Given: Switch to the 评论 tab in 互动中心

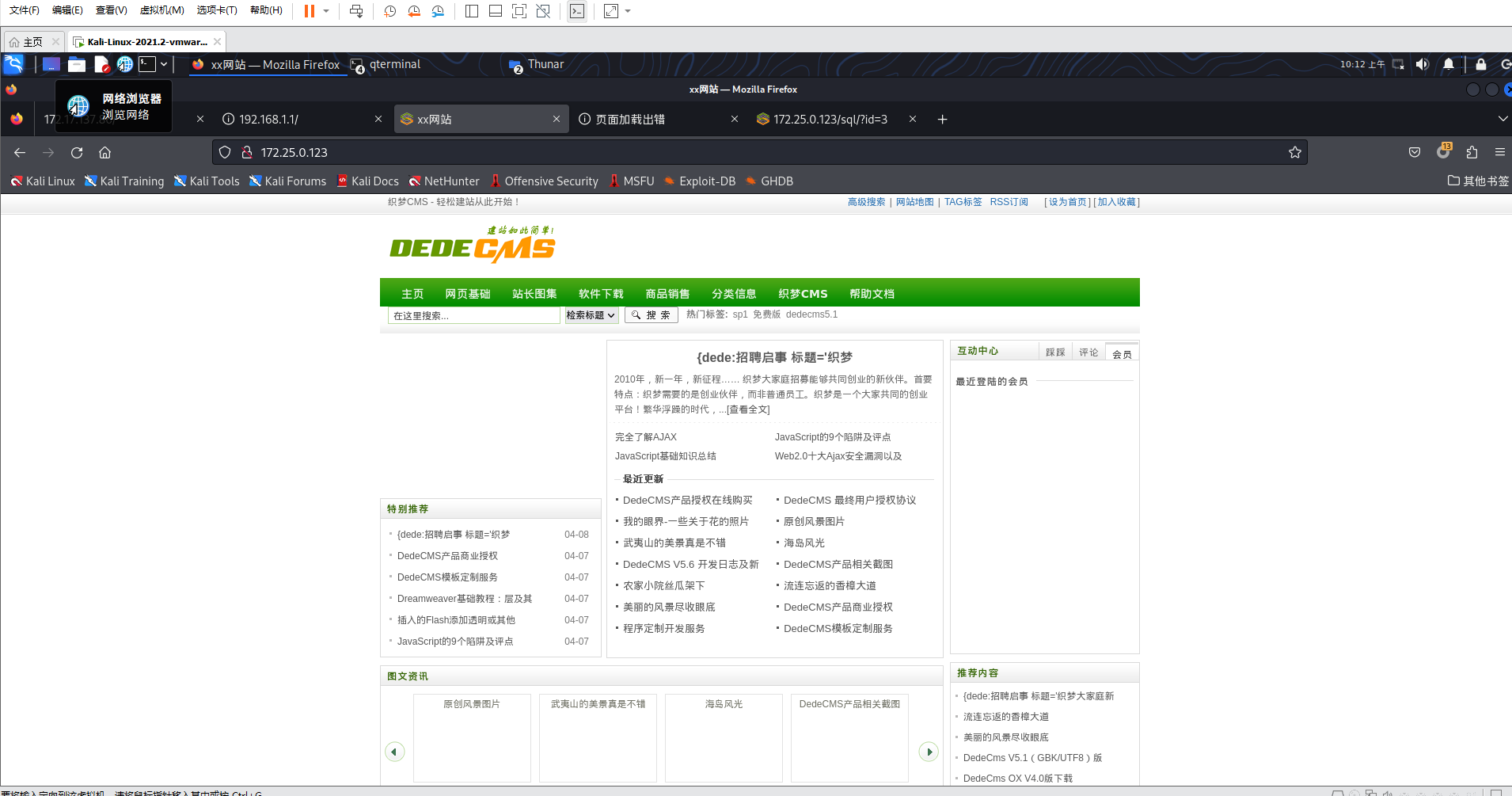Looking at the screenshot, I should (x=1088, y=352).
